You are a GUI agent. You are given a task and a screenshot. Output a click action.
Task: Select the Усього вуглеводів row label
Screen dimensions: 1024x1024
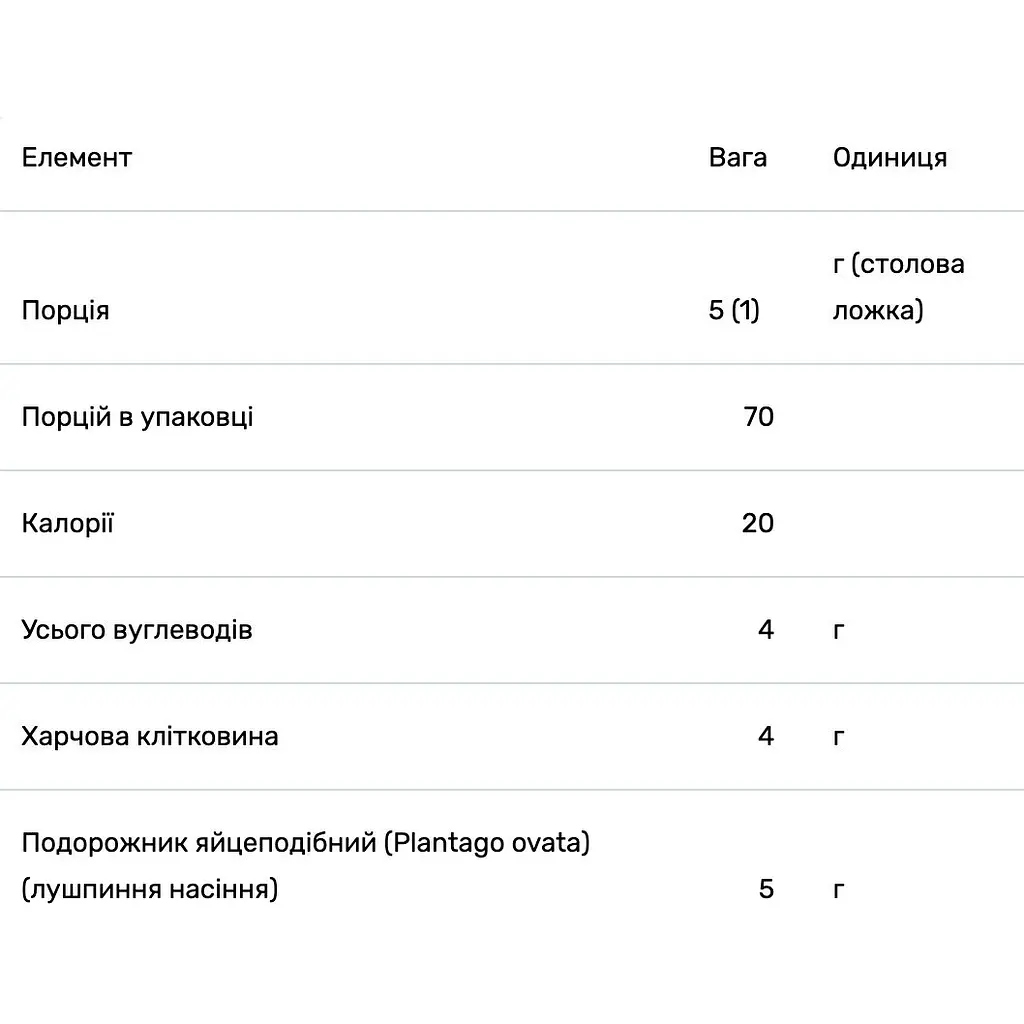[136, 630]
